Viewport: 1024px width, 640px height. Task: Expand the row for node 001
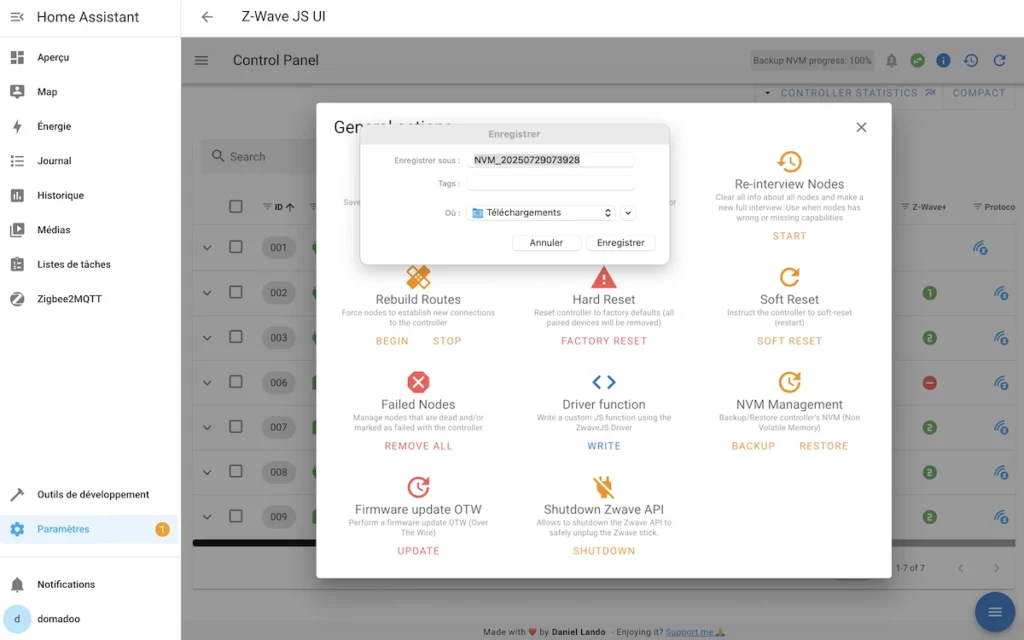pos(207,248)
